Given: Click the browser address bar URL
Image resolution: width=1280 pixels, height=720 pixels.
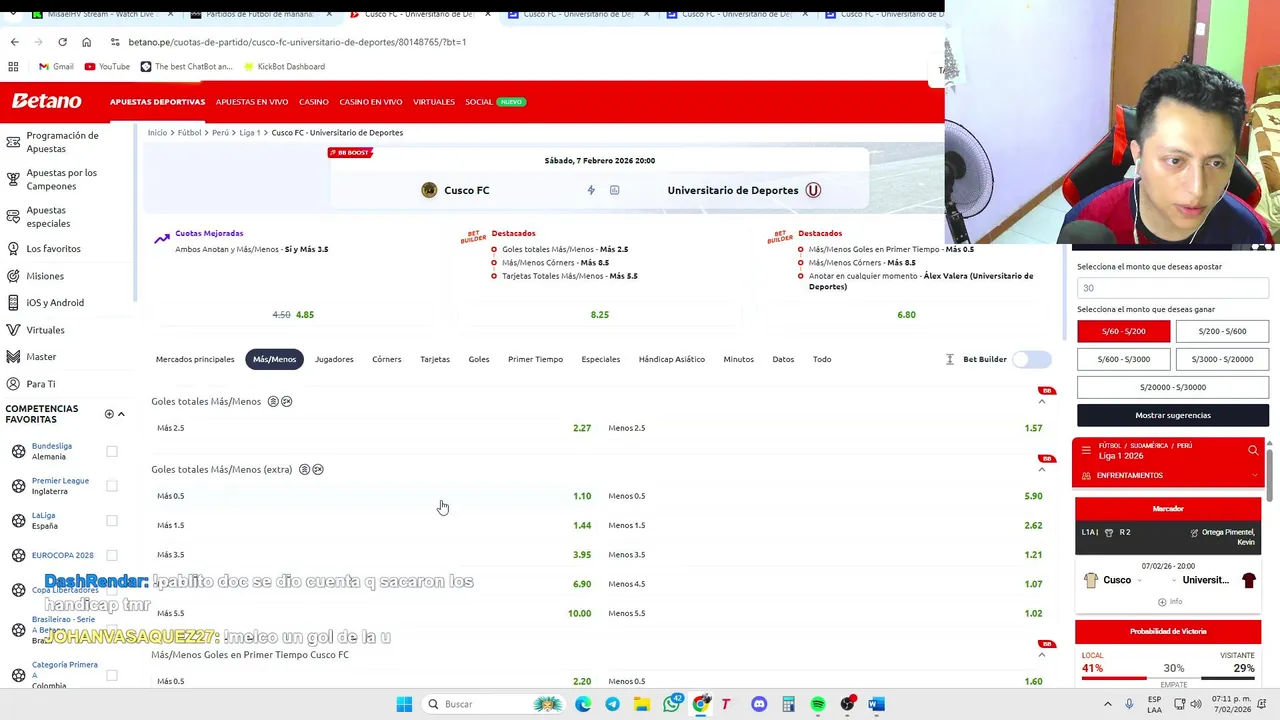Looking at the screenshot, I should coord(297,42).
